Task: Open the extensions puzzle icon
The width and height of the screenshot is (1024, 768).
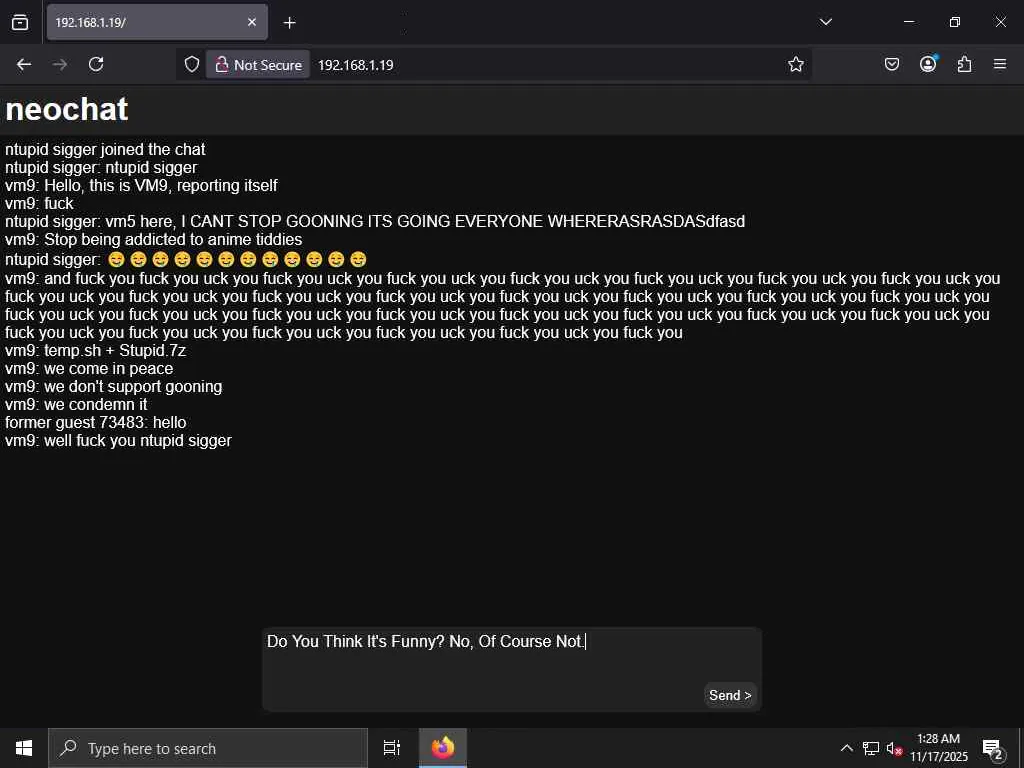Action: (964, 64)
